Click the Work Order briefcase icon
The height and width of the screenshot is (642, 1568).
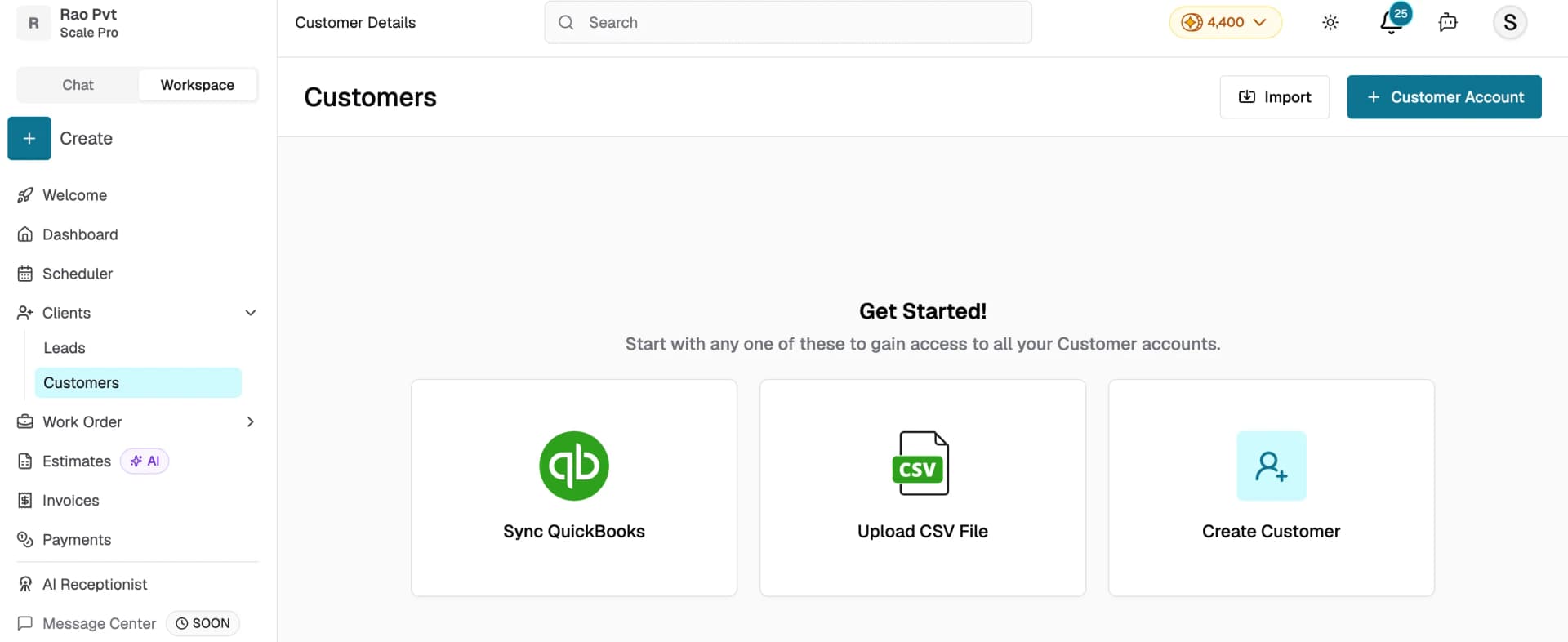(25, 422)
